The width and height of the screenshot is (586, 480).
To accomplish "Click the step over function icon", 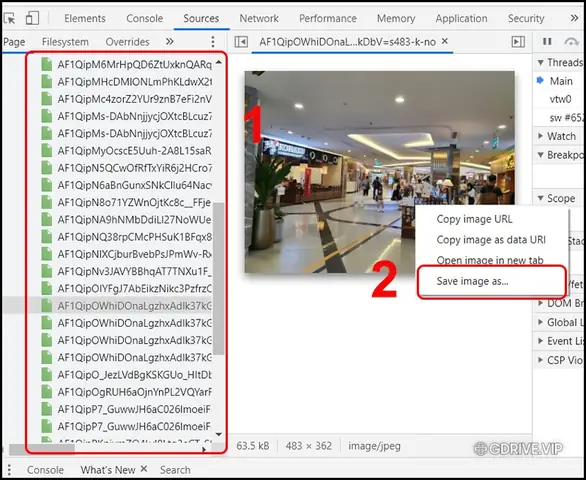I will pyautogui.click(x=571, y=42).
